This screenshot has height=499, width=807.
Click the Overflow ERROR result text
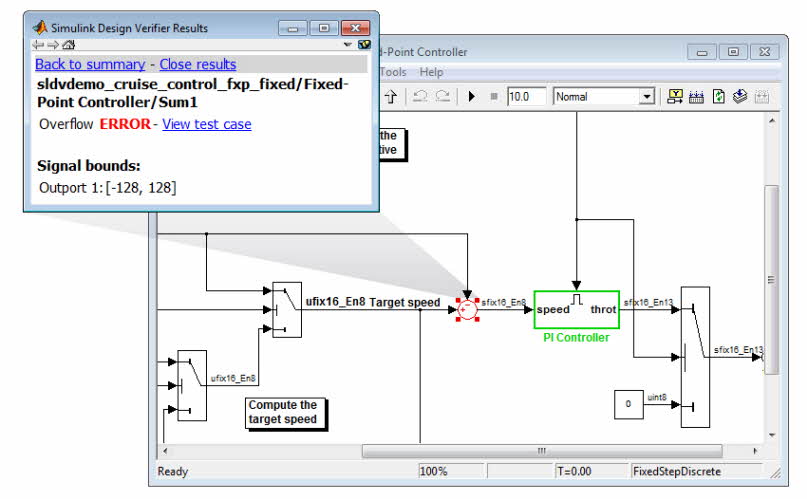pyautogui.click(x=95, y=124)
